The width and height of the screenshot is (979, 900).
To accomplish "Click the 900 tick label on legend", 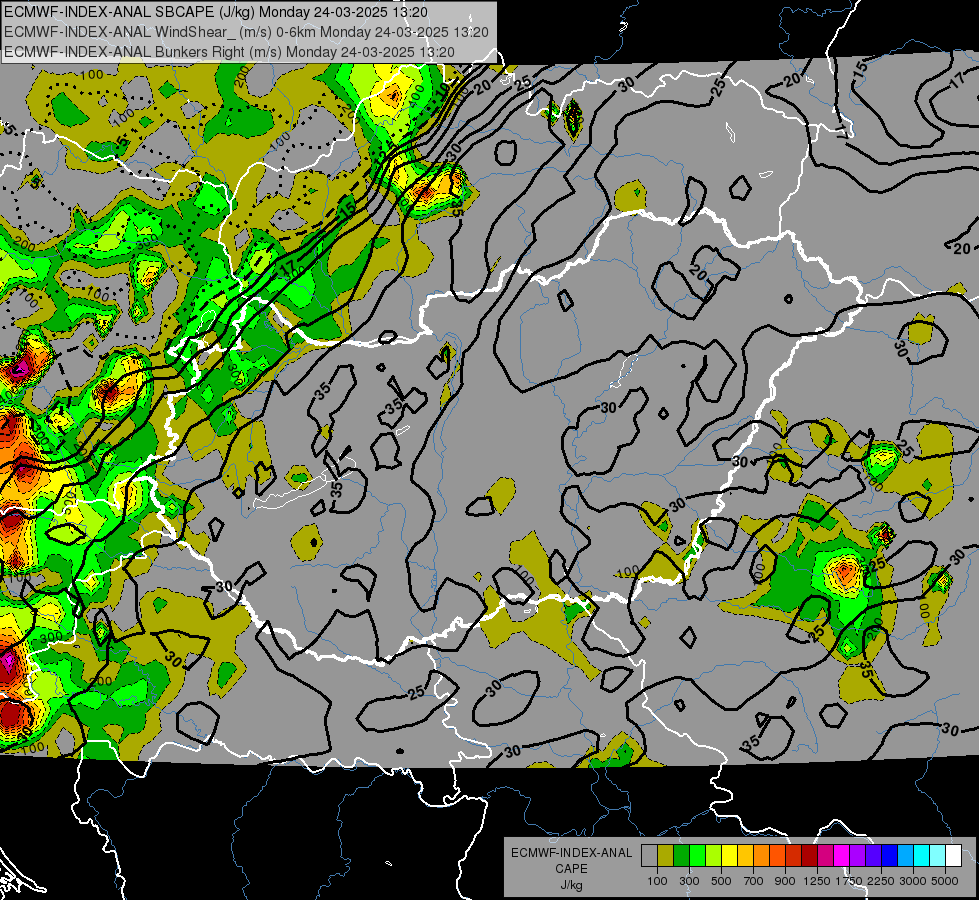I will (x=785, y=881).
